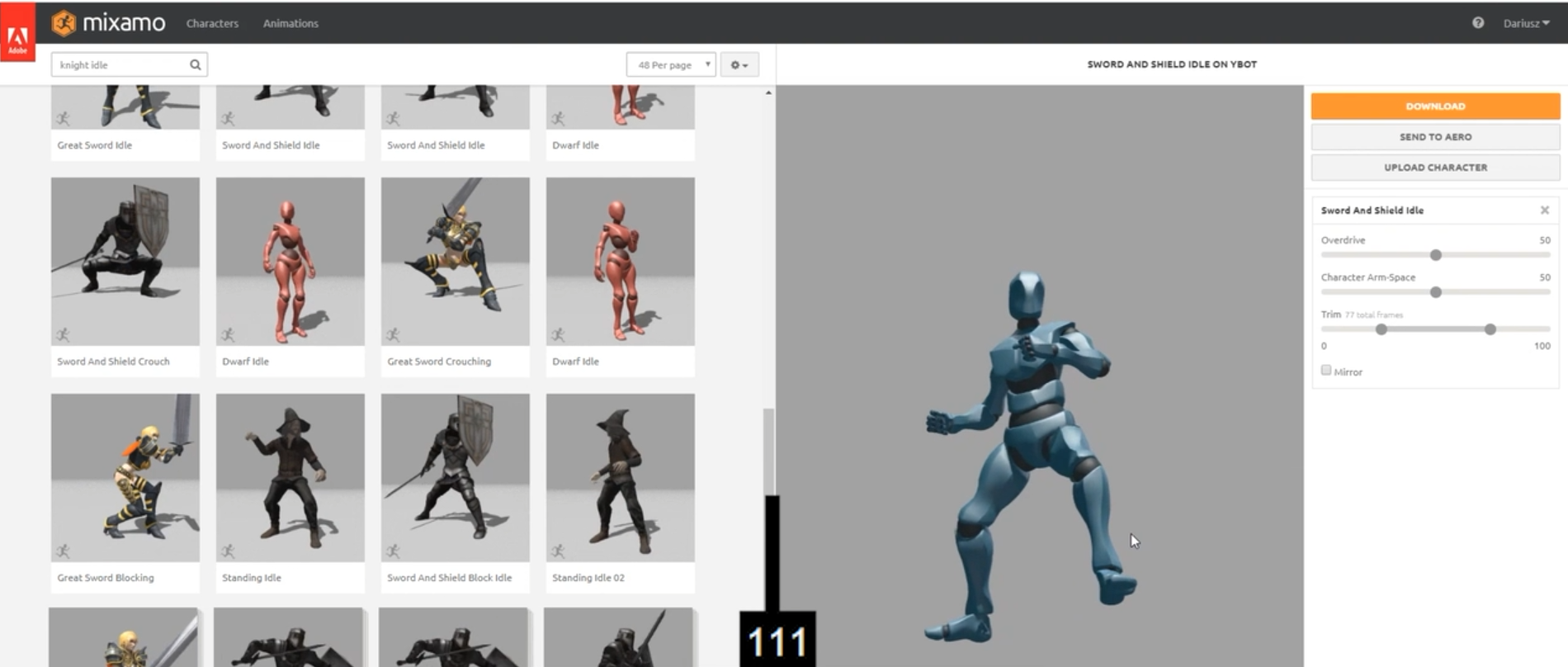The image size is (1568, 667).
Task: Click running-man icon on Sword And Shield Crouch
Action: pos(64,334)
